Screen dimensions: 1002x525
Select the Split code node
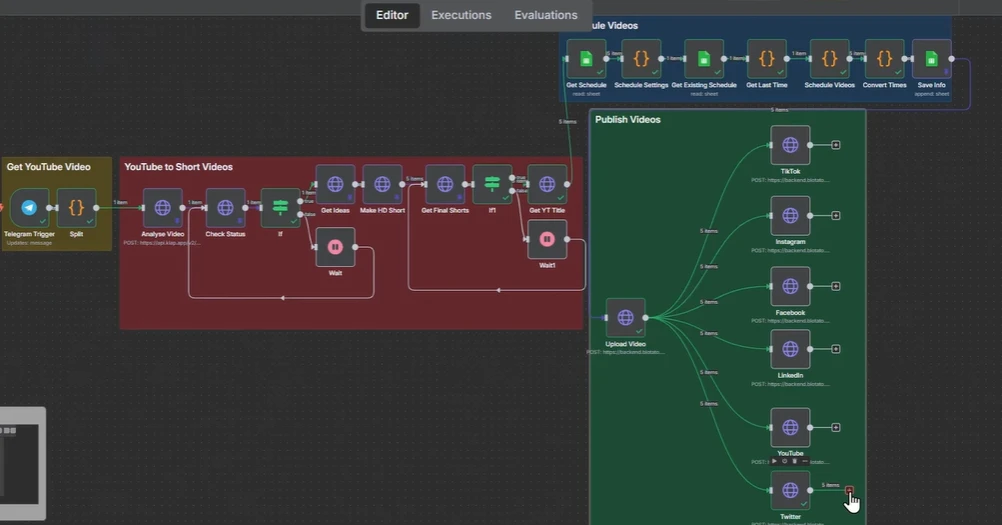[76, 208]
